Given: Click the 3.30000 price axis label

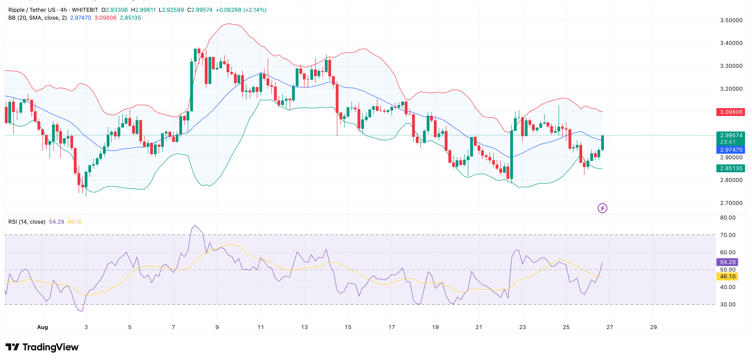Looking at the screenshot, I should click(731, 66).
